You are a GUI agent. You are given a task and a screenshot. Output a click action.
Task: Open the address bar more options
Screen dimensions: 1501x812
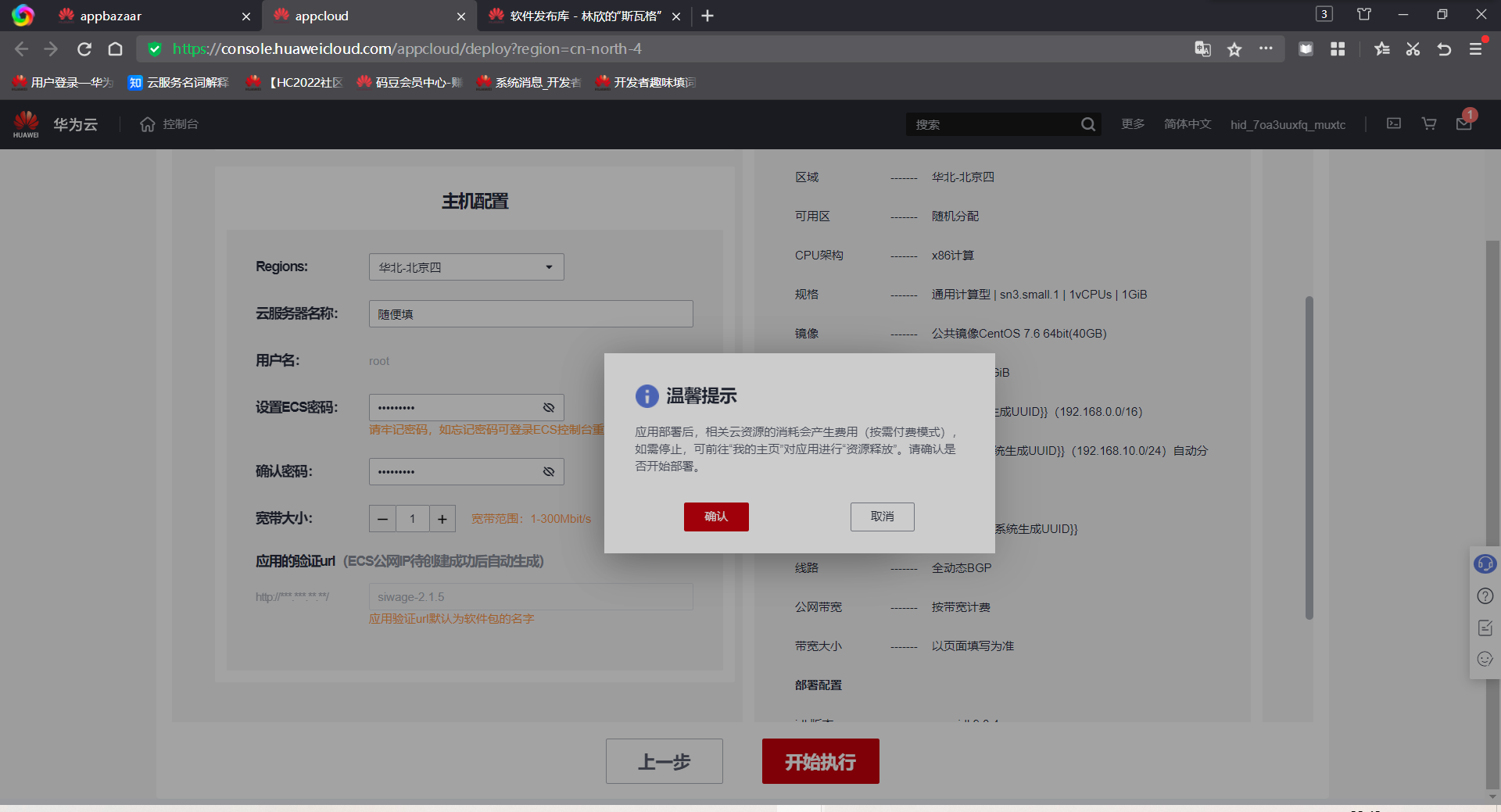[1266, 48]
